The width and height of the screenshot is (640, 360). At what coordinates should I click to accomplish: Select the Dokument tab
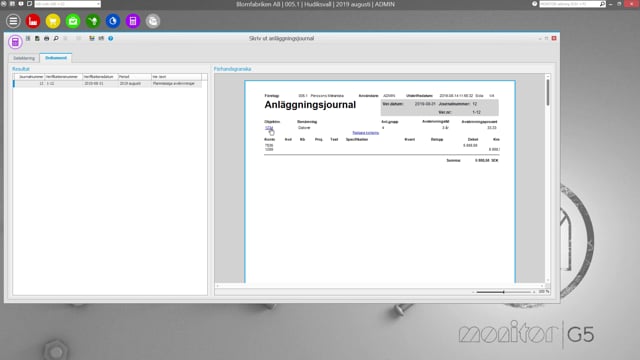click(56, 58)
